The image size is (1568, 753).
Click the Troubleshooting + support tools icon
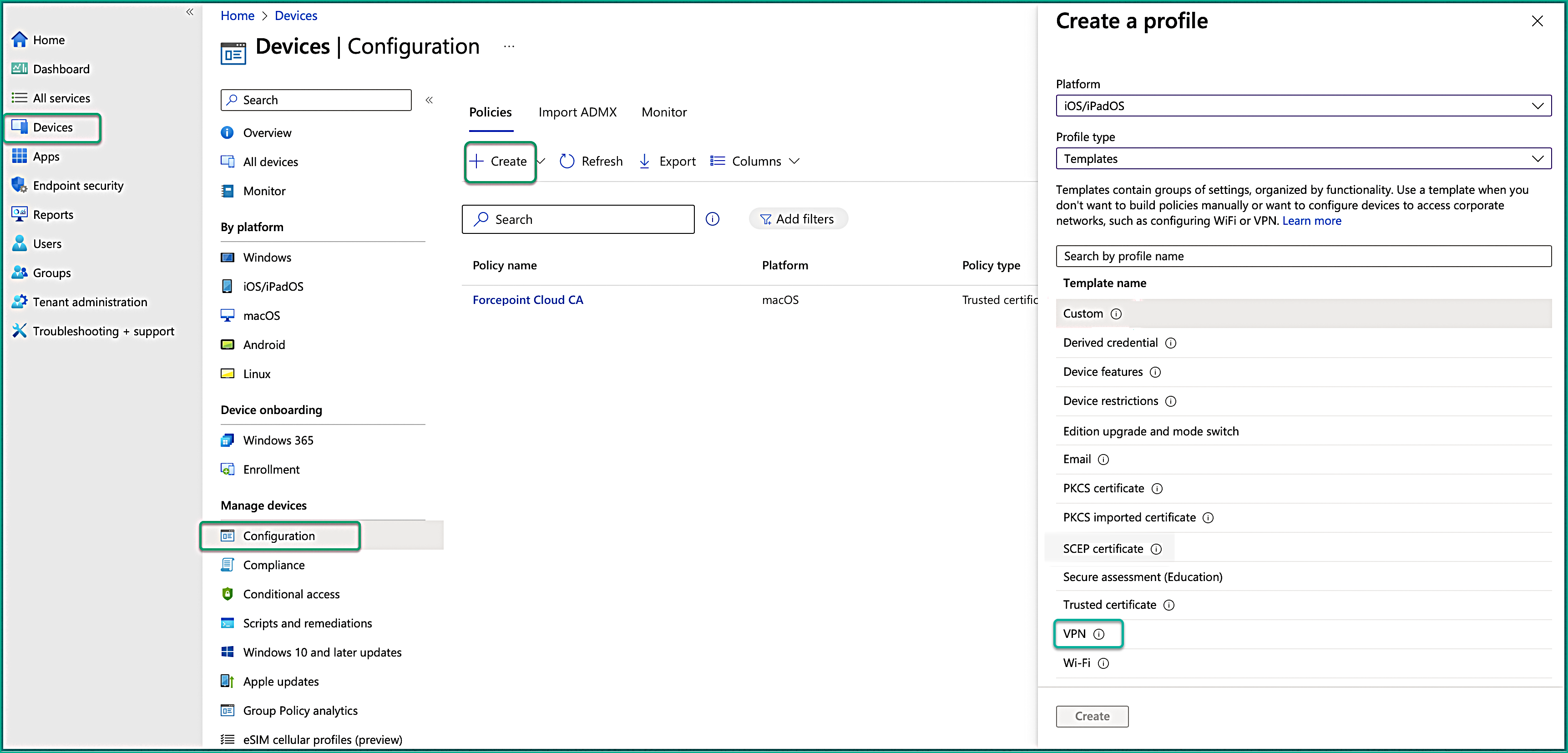coord(19,330)
